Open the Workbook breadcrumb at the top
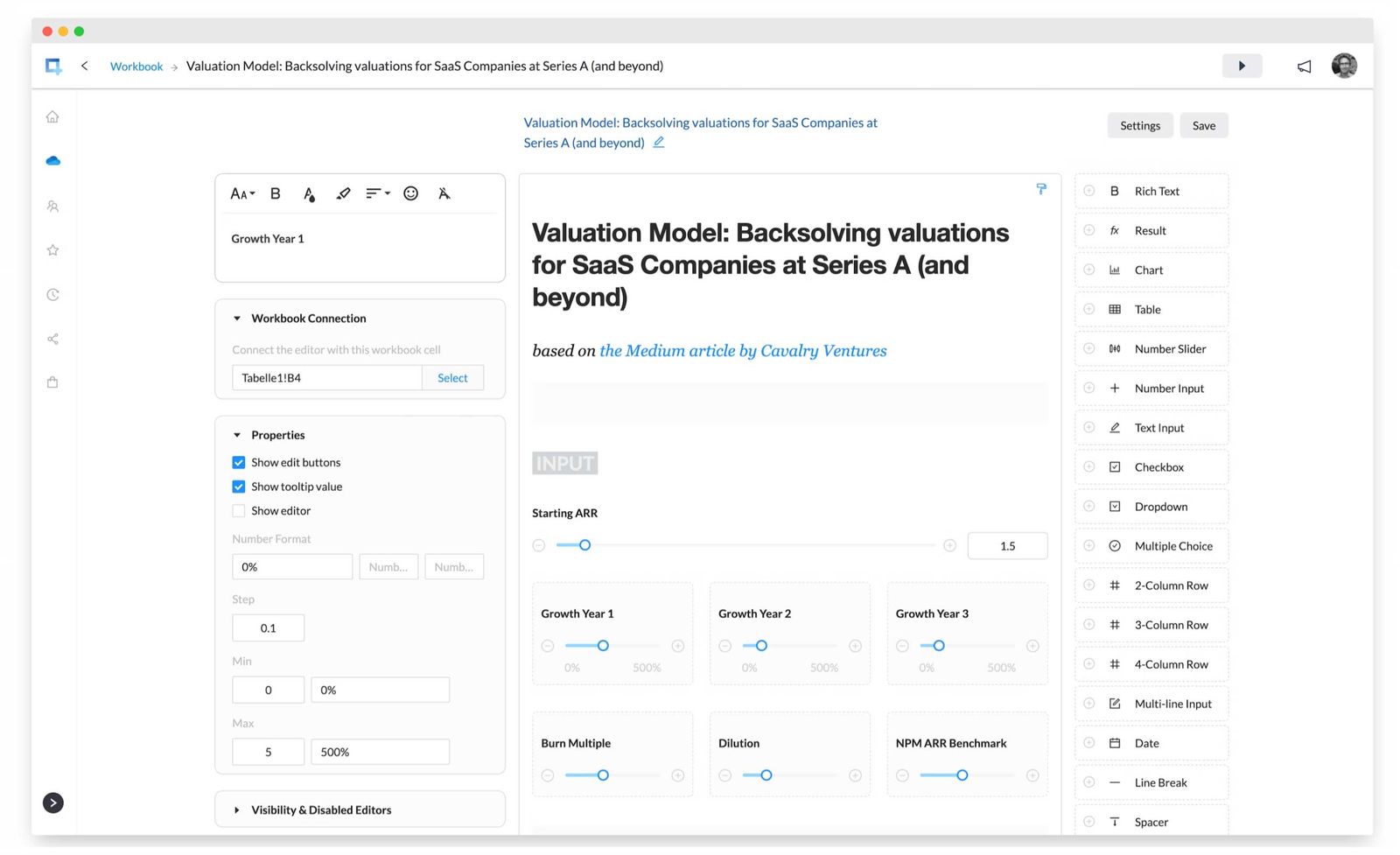 (x=136, y=66)
